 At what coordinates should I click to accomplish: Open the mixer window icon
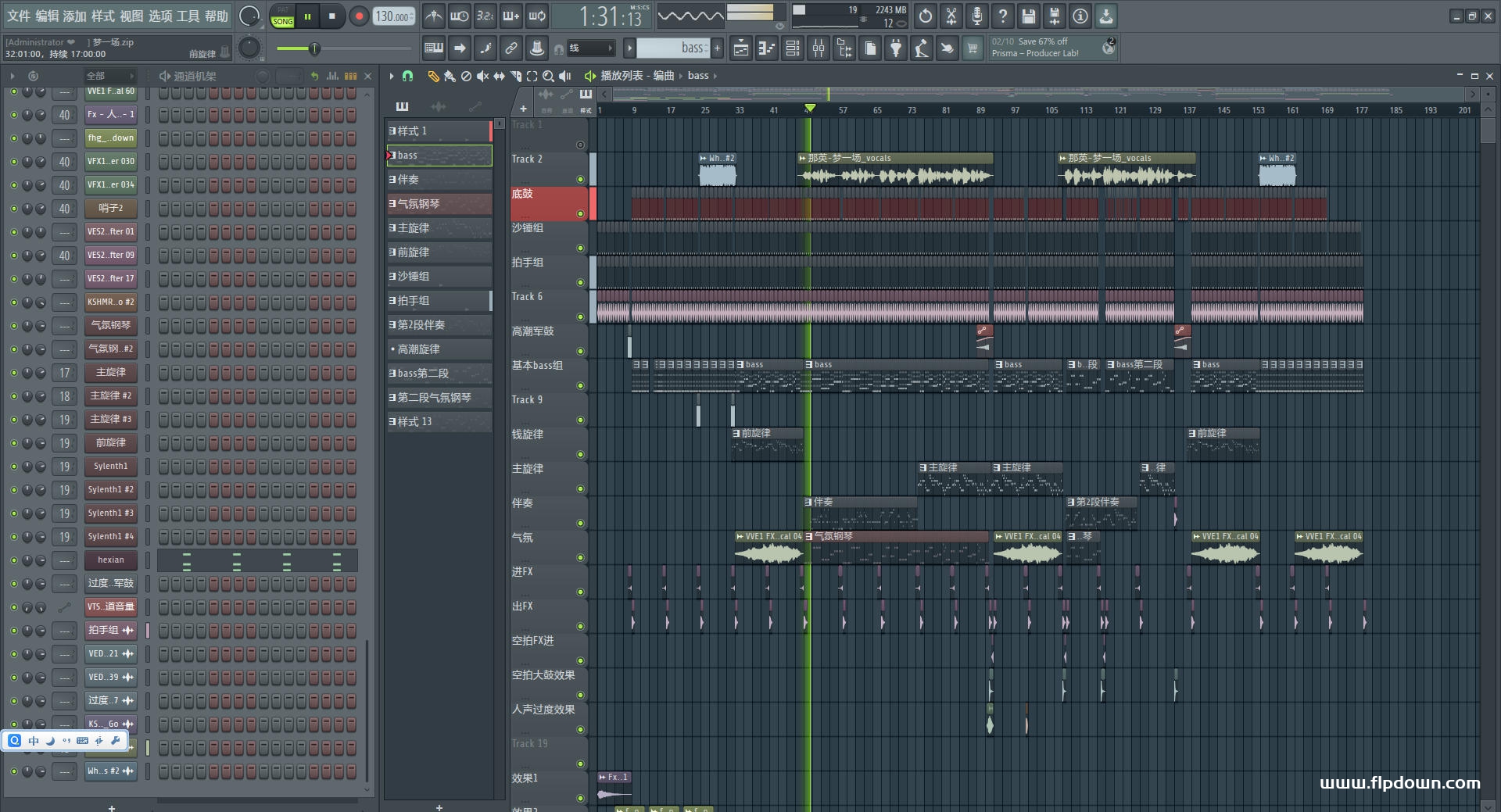819,48
